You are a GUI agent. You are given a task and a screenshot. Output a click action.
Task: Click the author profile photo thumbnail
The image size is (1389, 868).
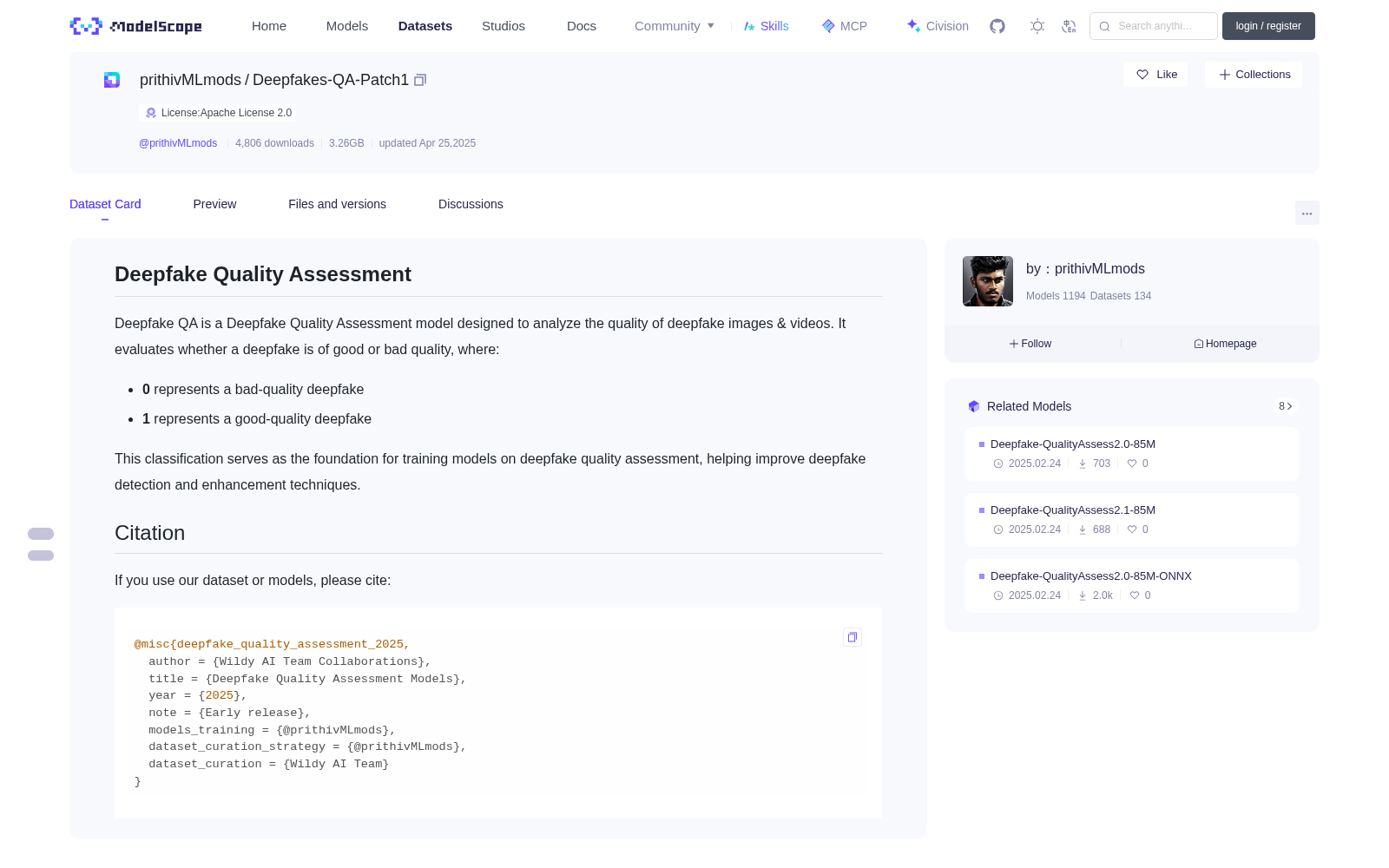[x=988, y=281]
